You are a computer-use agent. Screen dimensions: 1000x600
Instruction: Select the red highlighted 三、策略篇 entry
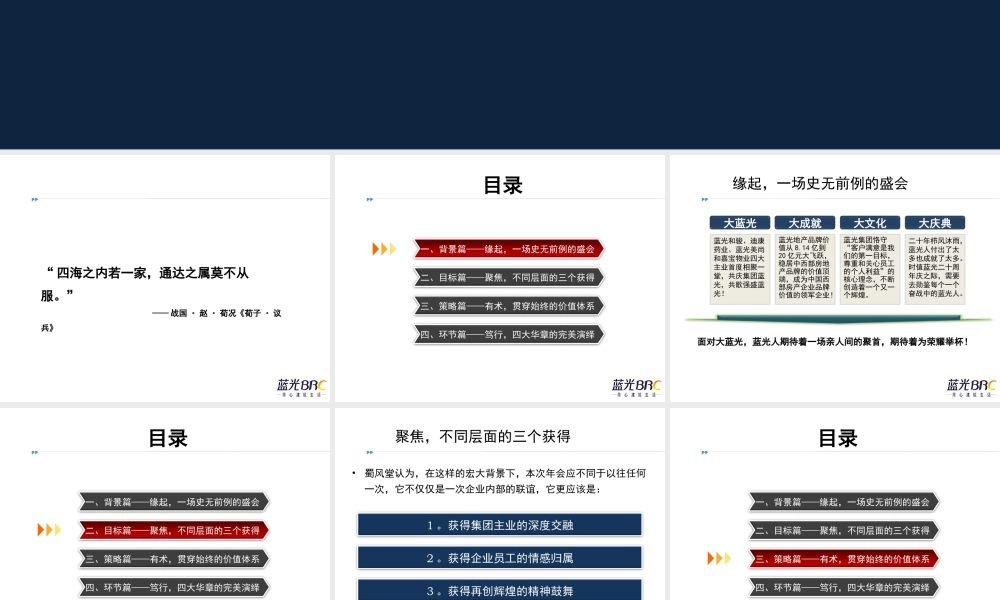tap(843, 559)
